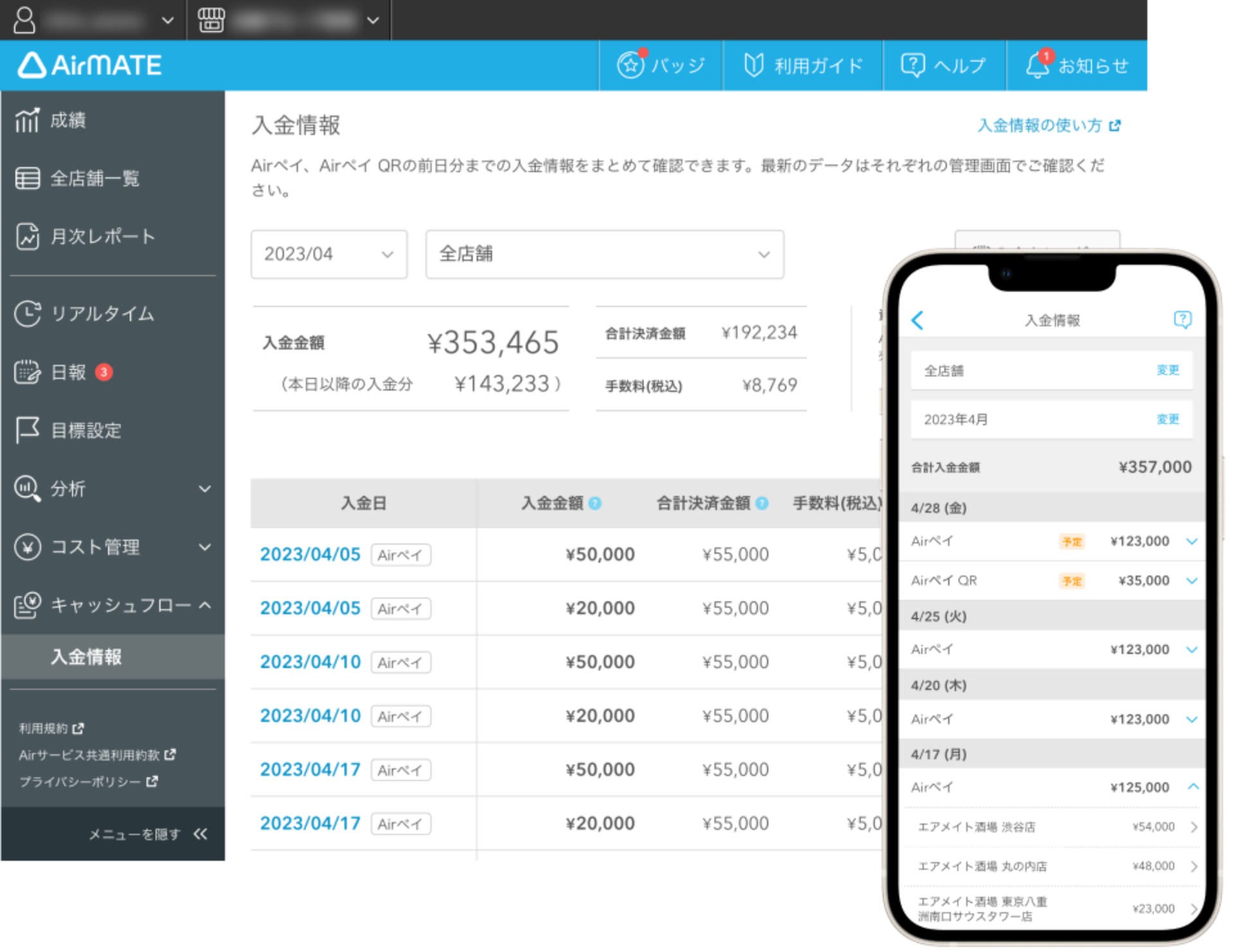Tap 変更 next to 全店舗 on phone
Viewport: 1236px width, 952px height.
(1168, 371)
